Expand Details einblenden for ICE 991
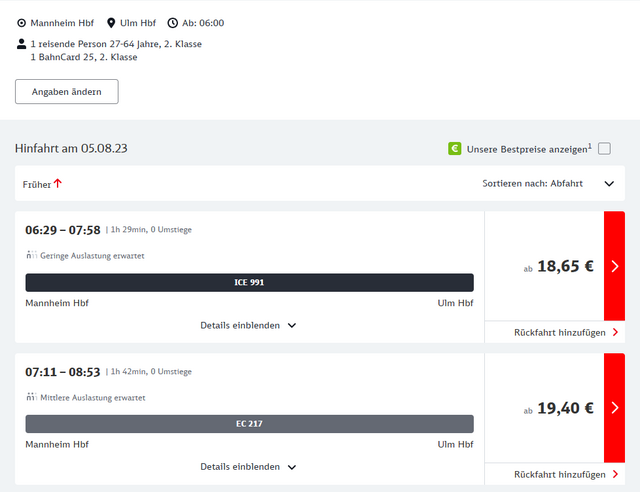The height and width of the screenshot is (492, 640). pyautogui.click(x=248, y=325)
